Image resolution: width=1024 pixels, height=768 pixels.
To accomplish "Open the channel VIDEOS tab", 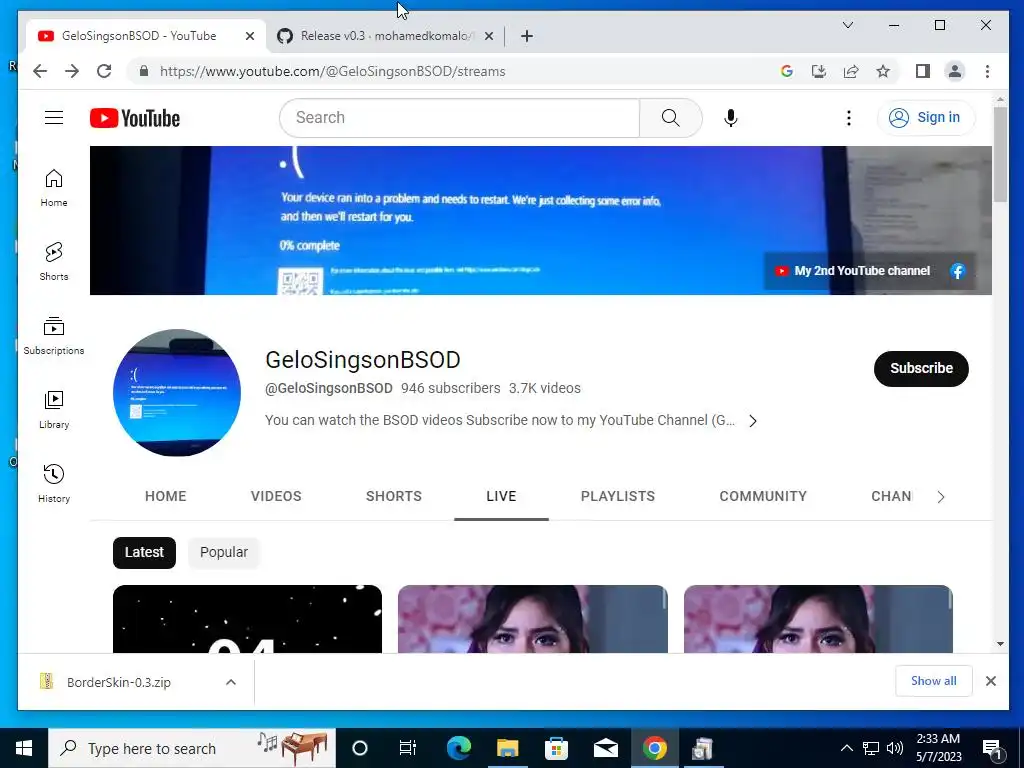I will click(x=276, y=496).
